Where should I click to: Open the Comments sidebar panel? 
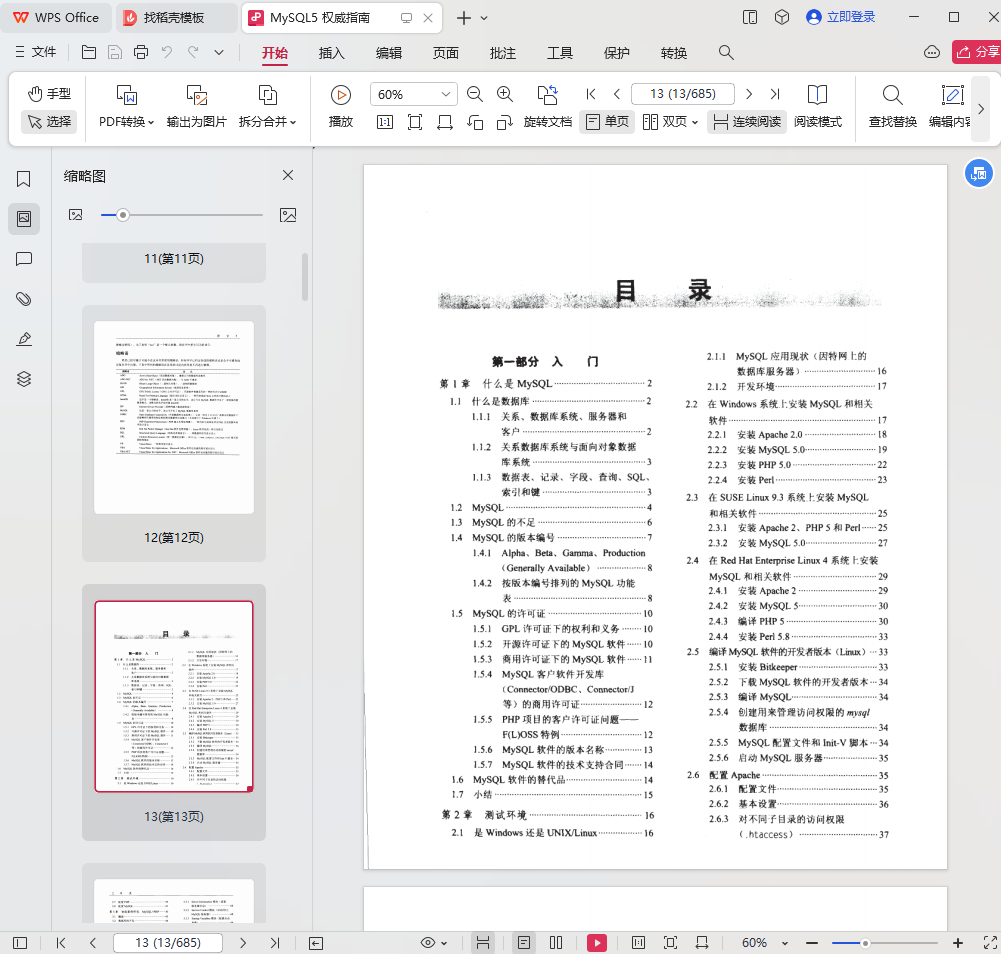tap(24, 259)
